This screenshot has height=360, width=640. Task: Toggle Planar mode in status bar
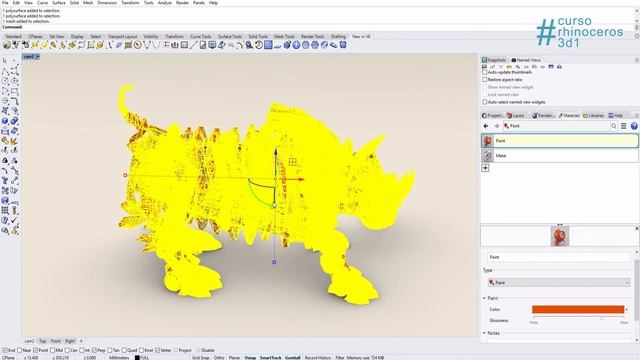coord(234,358)
